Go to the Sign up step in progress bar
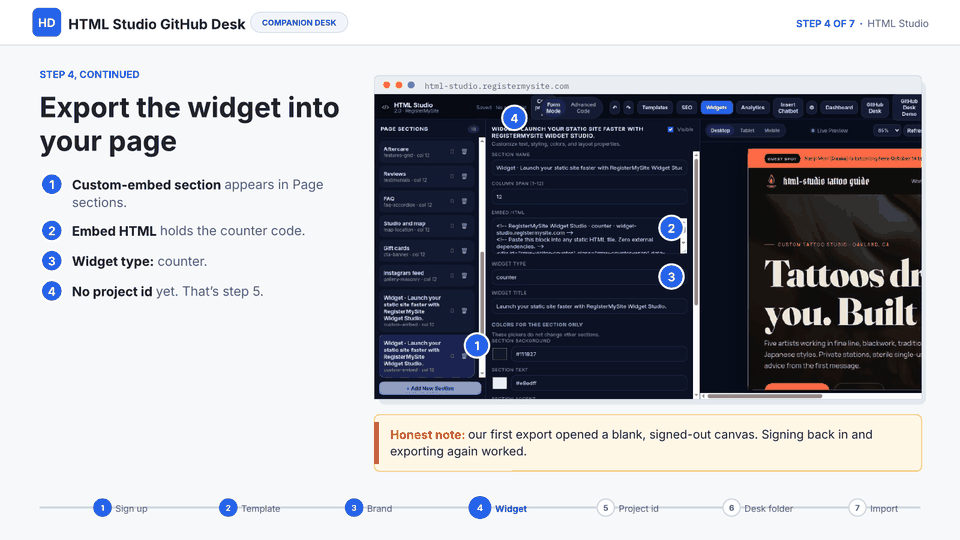 coord(121,508)
